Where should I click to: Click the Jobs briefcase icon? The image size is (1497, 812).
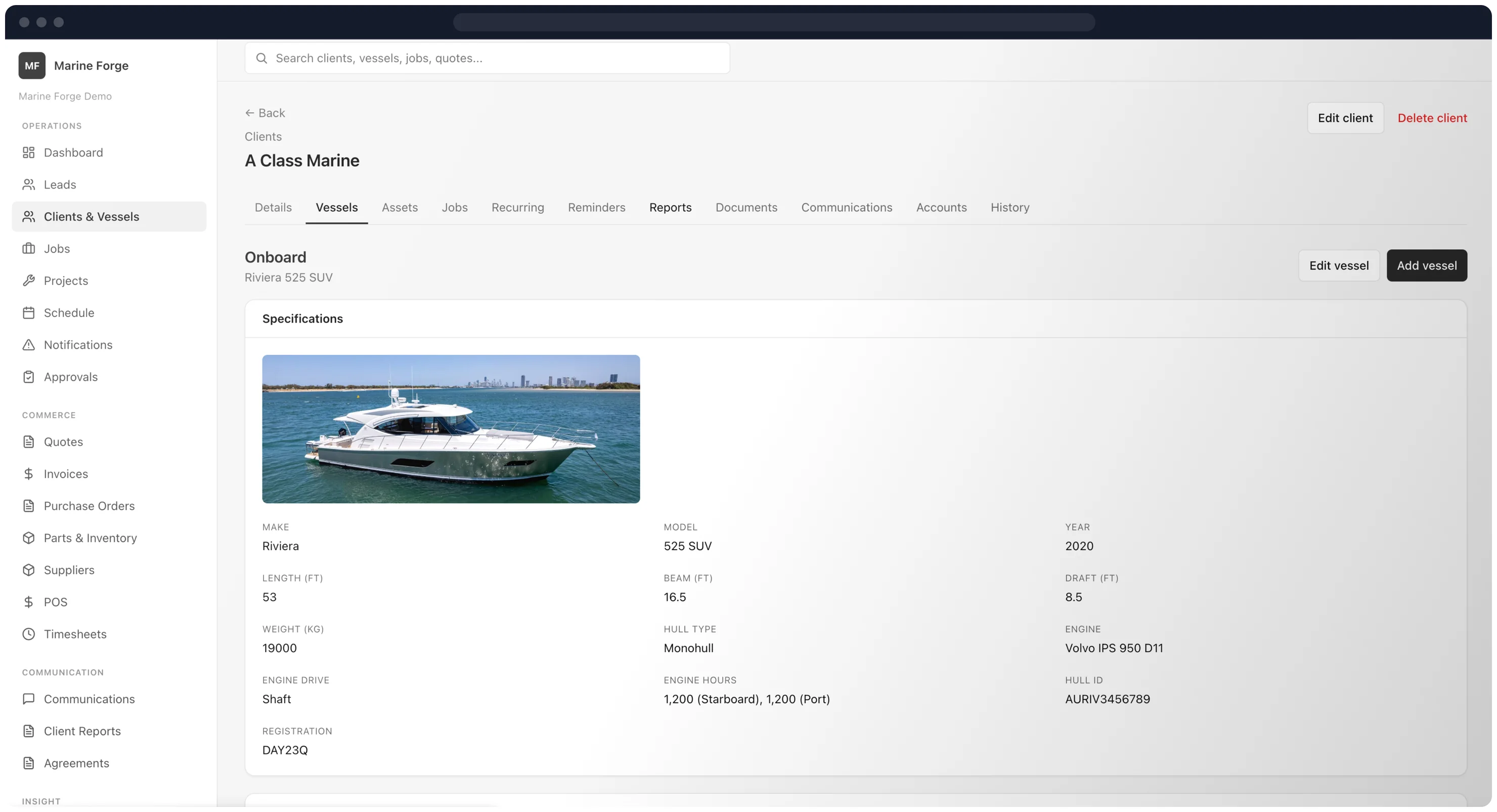(28, 249)
